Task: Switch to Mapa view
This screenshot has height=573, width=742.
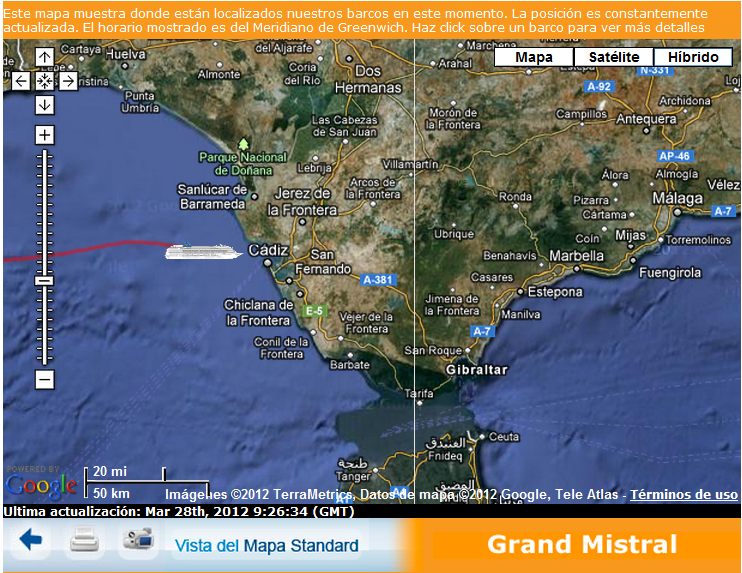Action: pos(535,57)
